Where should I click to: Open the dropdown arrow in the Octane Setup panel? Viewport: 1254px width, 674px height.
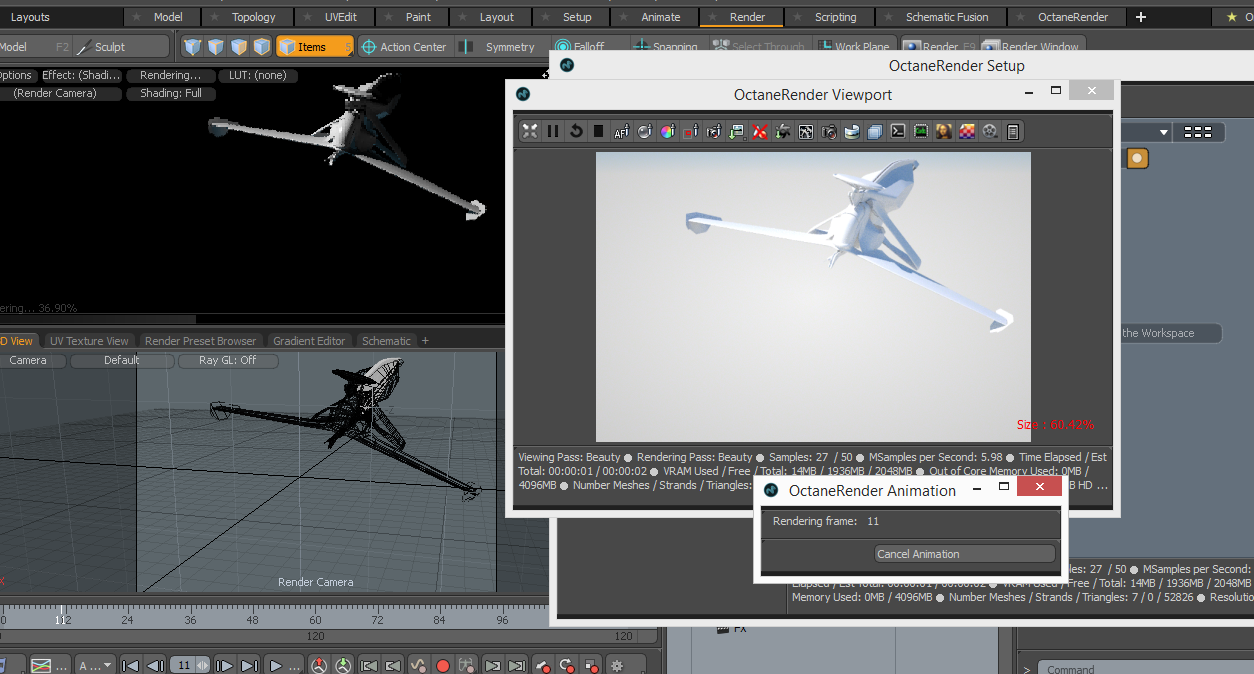pyautogui.click(x=1164, y=132)
